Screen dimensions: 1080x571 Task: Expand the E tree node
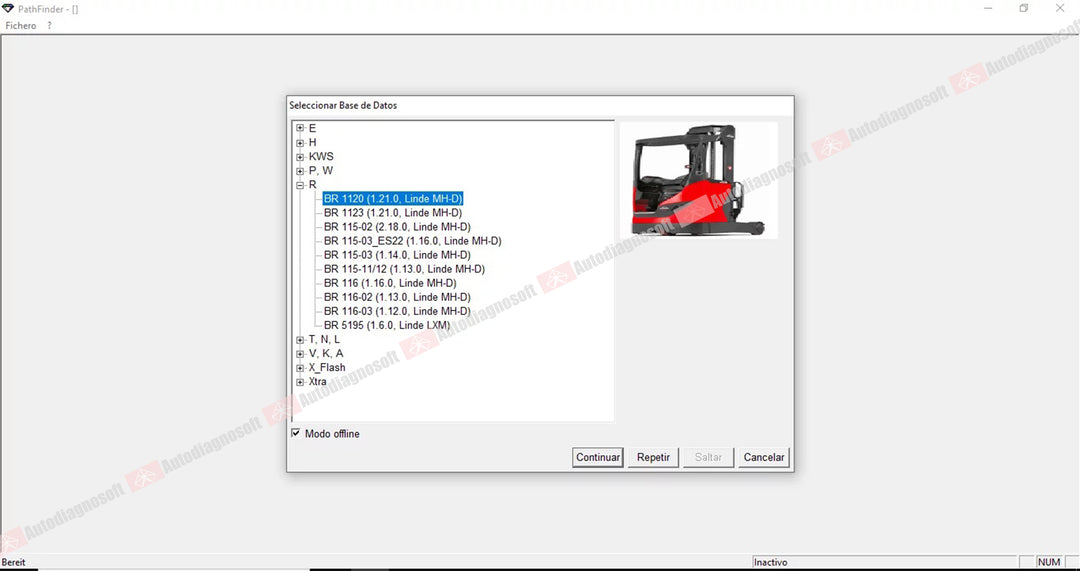pos(300,128)
